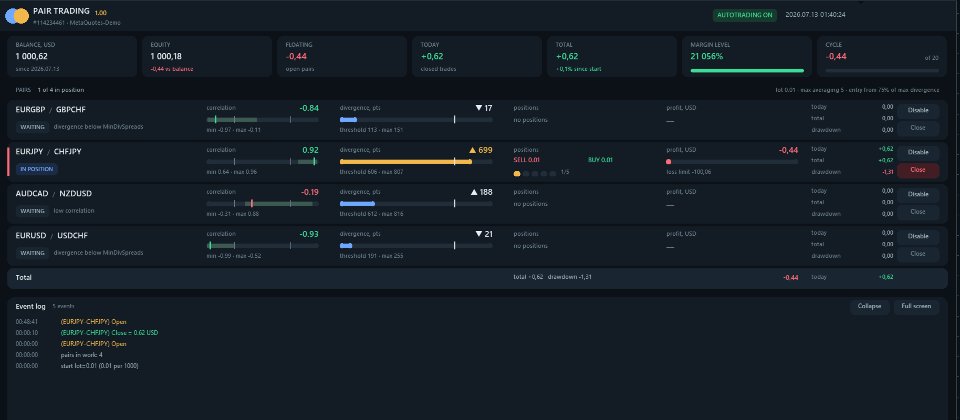Screen dimensions: 960x420
Task: Click the down triangle beside divergence 21
Action: click(479, 234)
